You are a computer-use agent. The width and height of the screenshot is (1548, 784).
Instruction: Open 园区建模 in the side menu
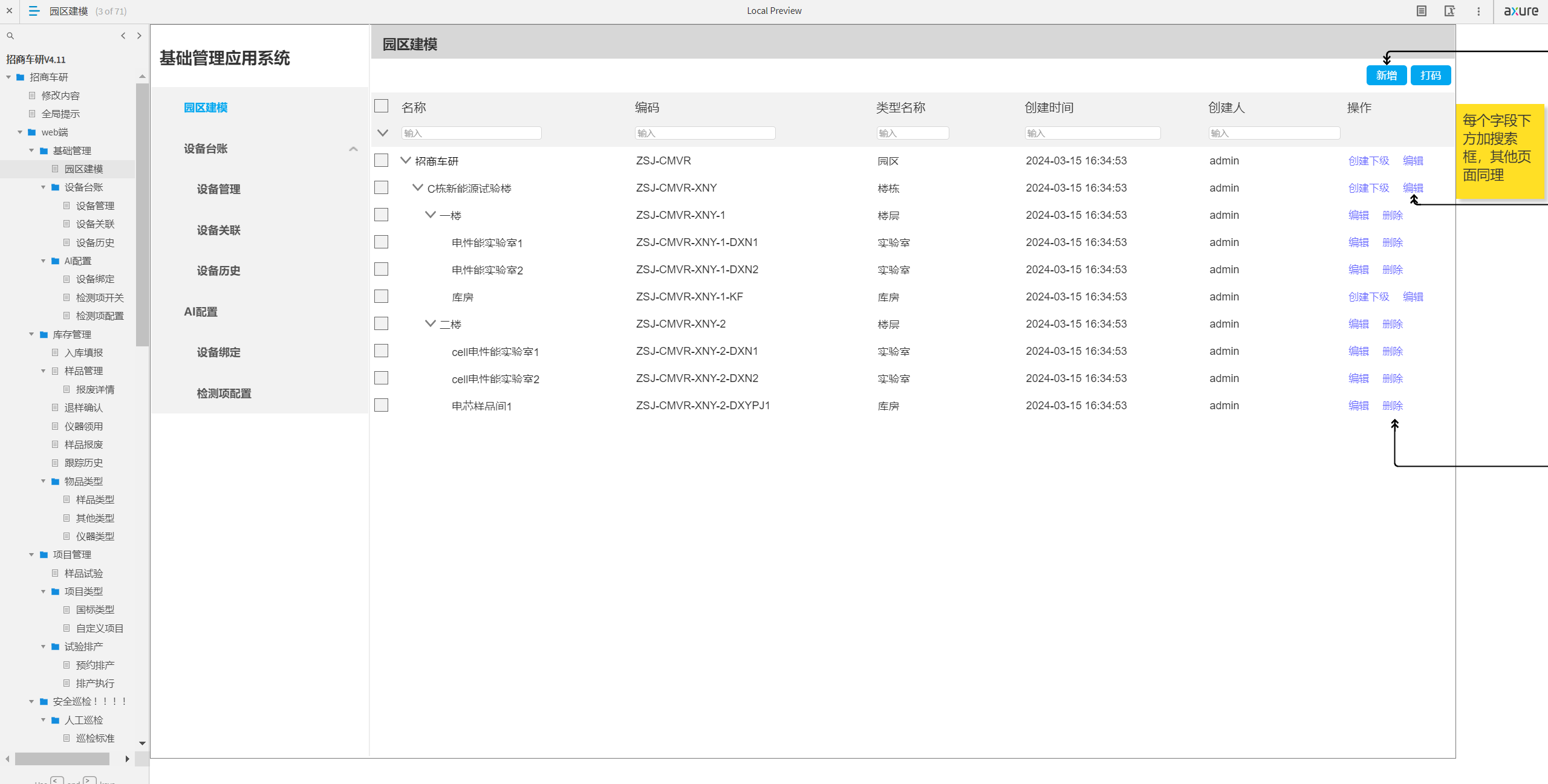(x=206, y=108)
